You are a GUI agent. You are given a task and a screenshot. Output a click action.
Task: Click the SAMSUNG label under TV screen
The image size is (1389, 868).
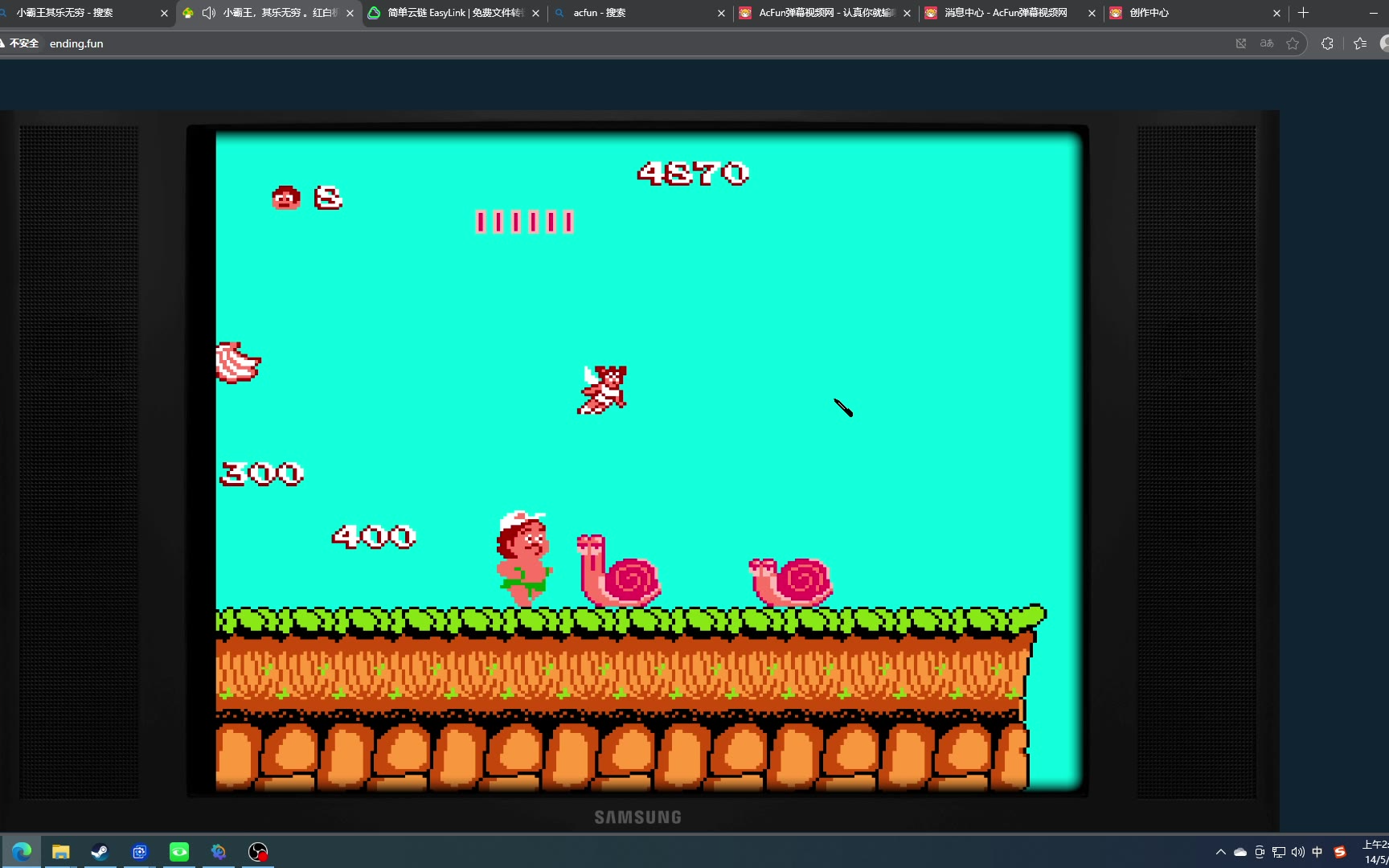(637, 817)
